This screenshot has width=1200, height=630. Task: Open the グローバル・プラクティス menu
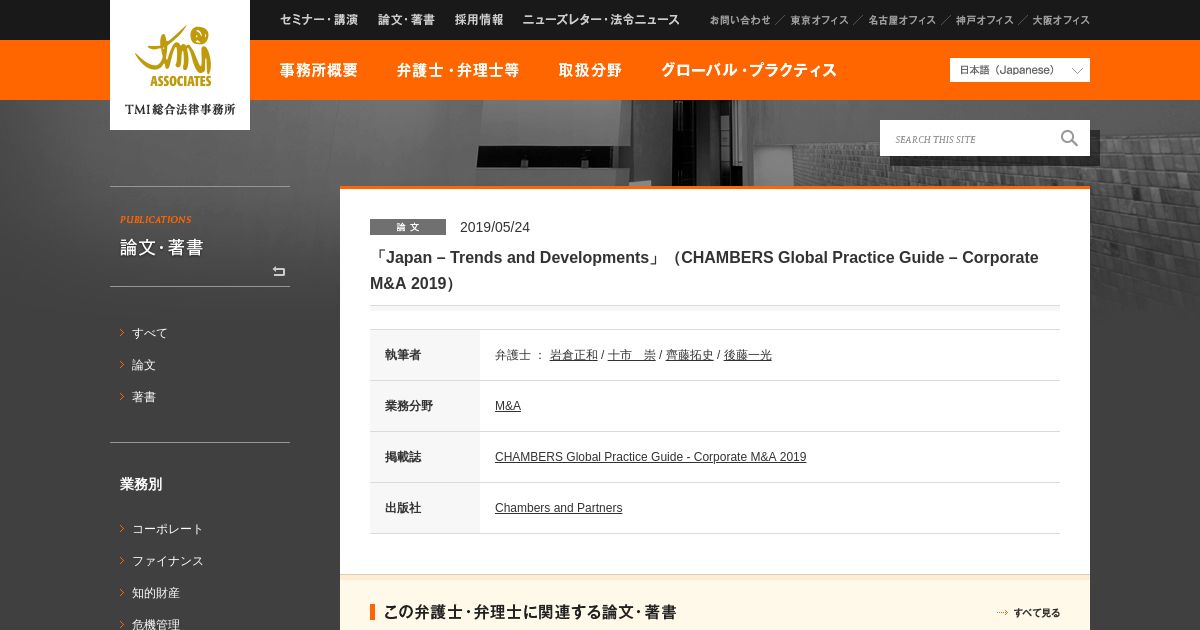748,70
